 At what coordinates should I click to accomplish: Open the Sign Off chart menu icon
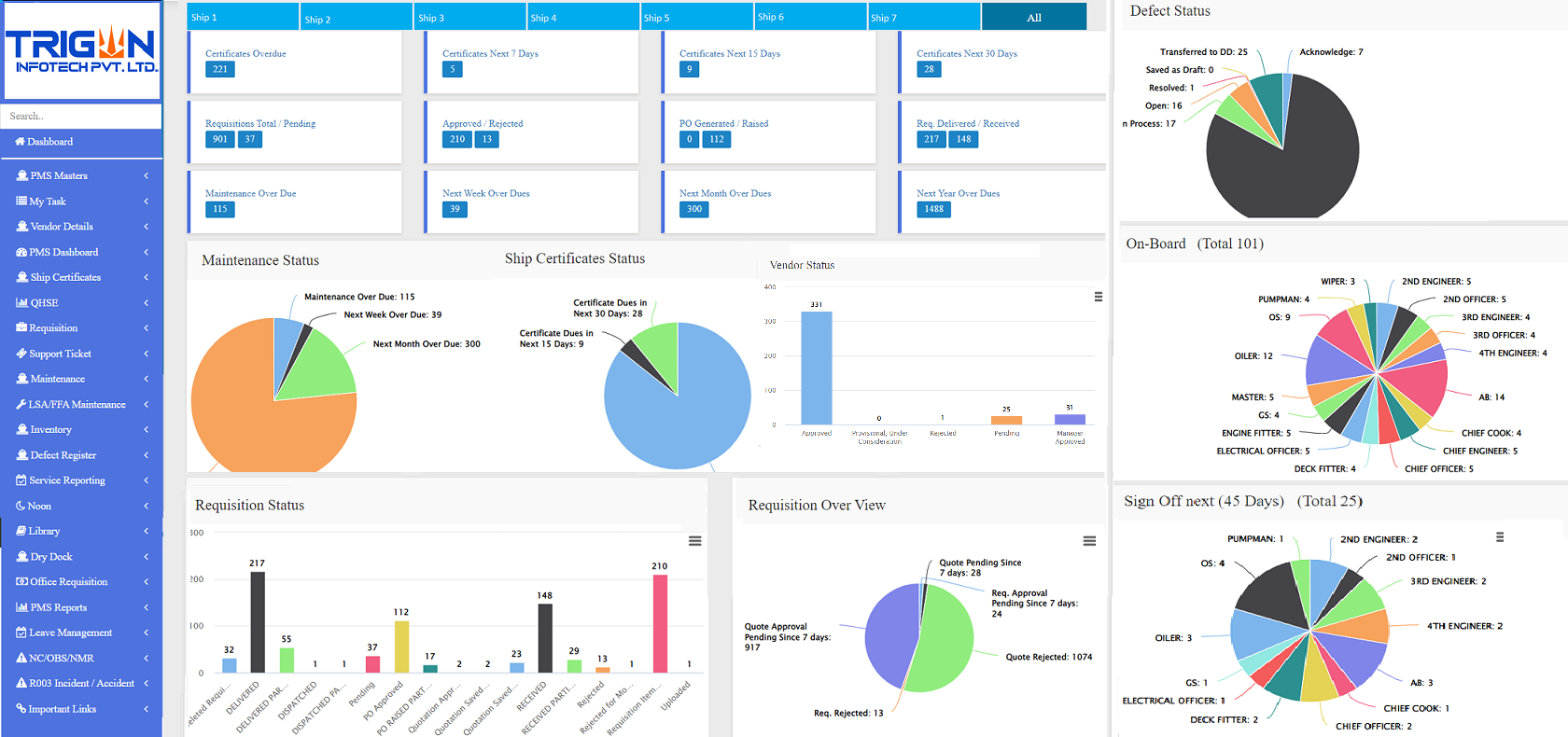point(1500,536)
